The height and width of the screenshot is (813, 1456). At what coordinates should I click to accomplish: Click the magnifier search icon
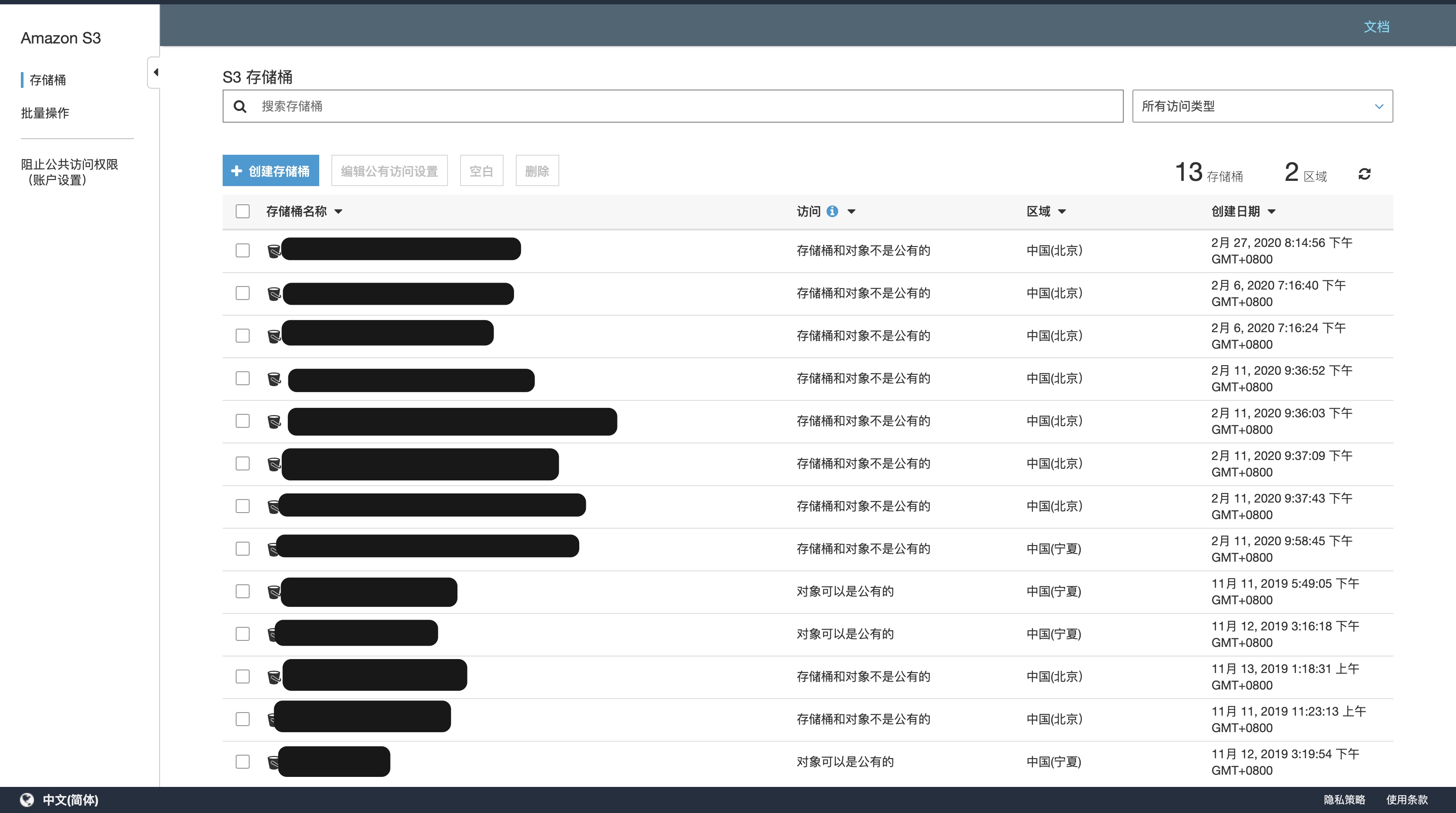click(240, 106)
